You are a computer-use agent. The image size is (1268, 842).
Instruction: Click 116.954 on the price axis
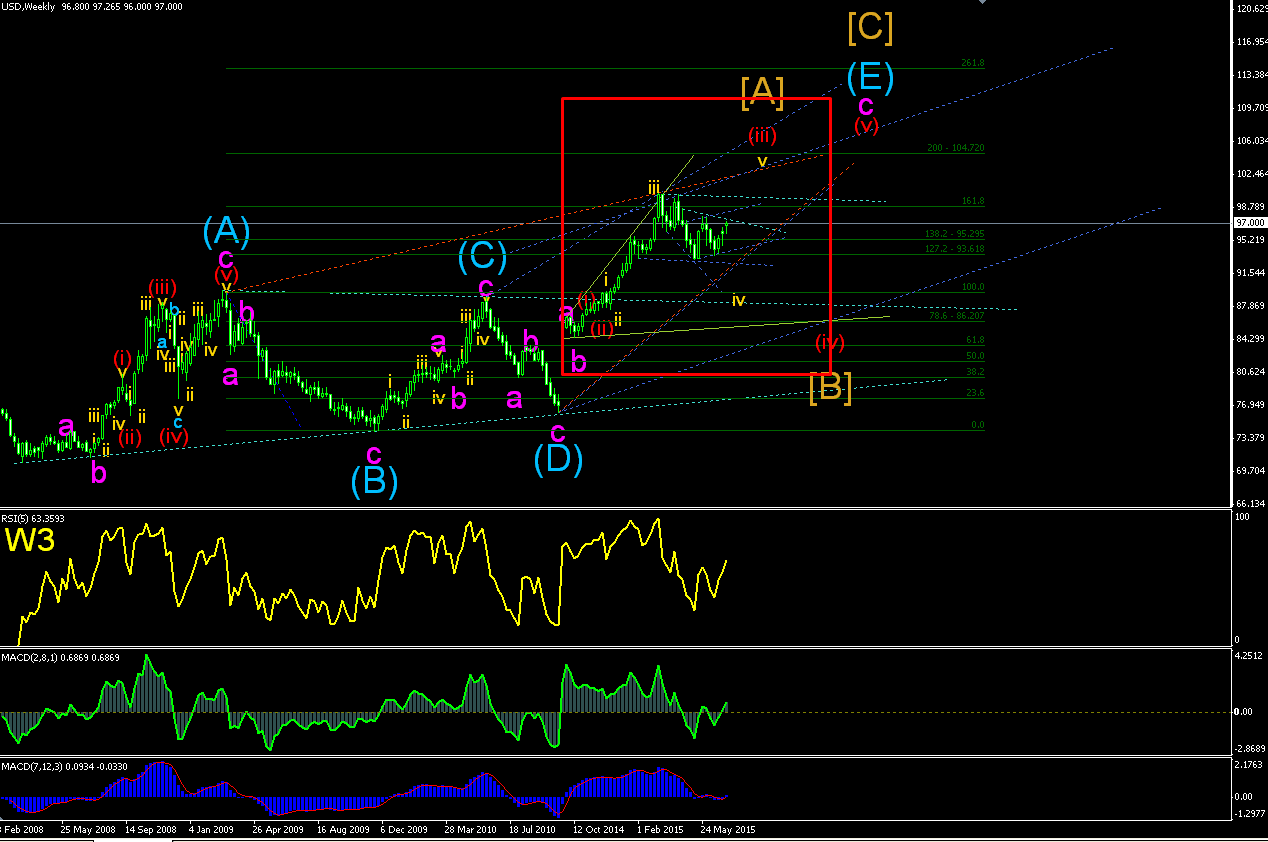(1250, 42)
